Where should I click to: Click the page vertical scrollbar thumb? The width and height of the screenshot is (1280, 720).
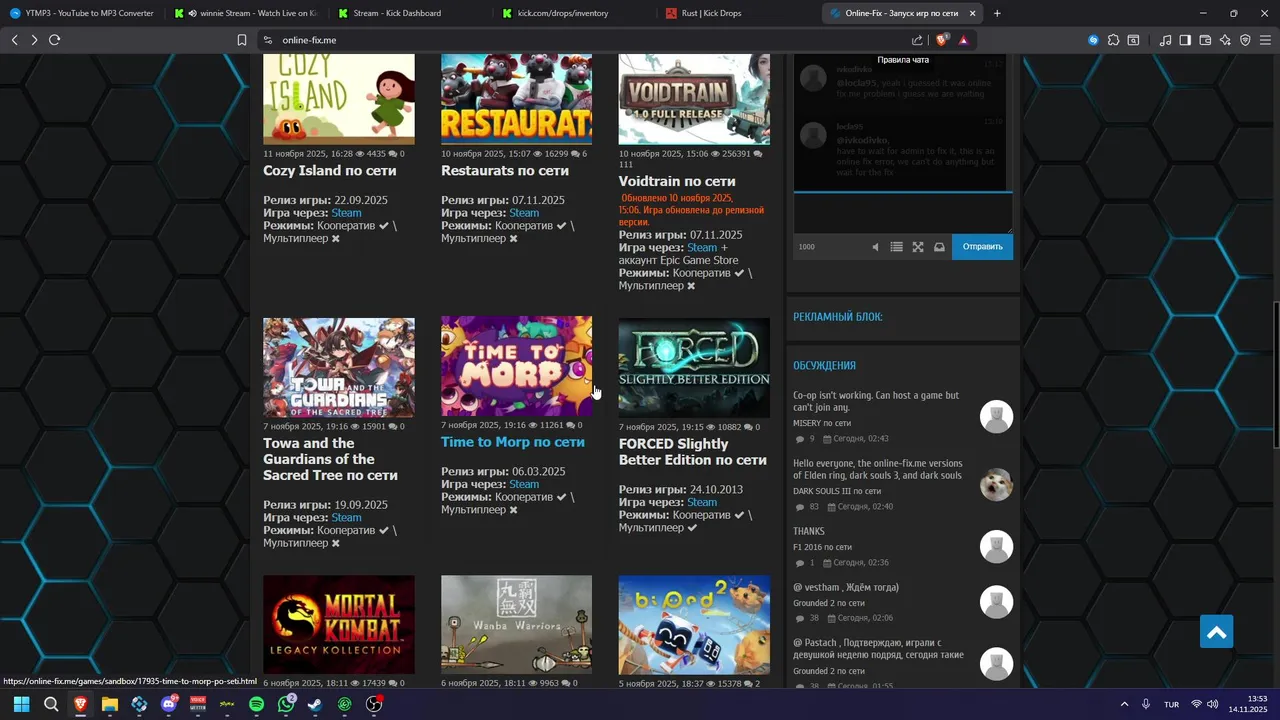1275,375
